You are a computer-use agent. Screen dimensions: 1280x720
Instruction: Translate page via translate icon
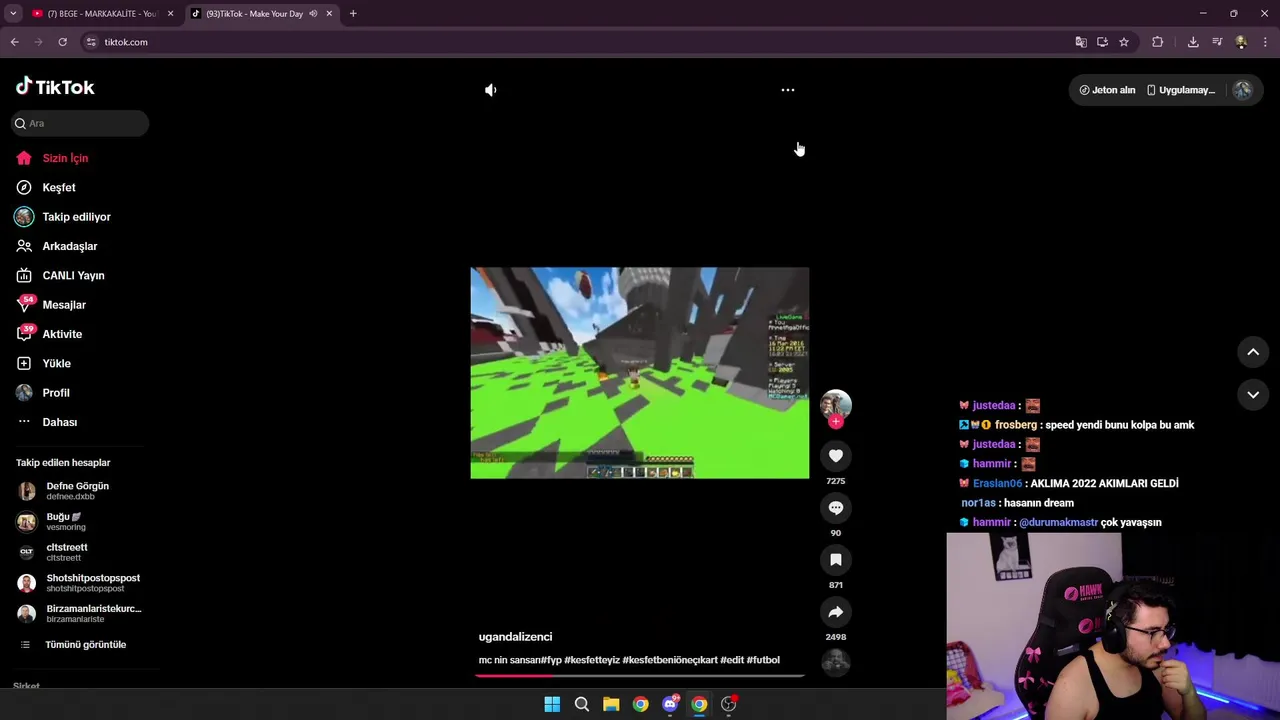pos(1081,42)
